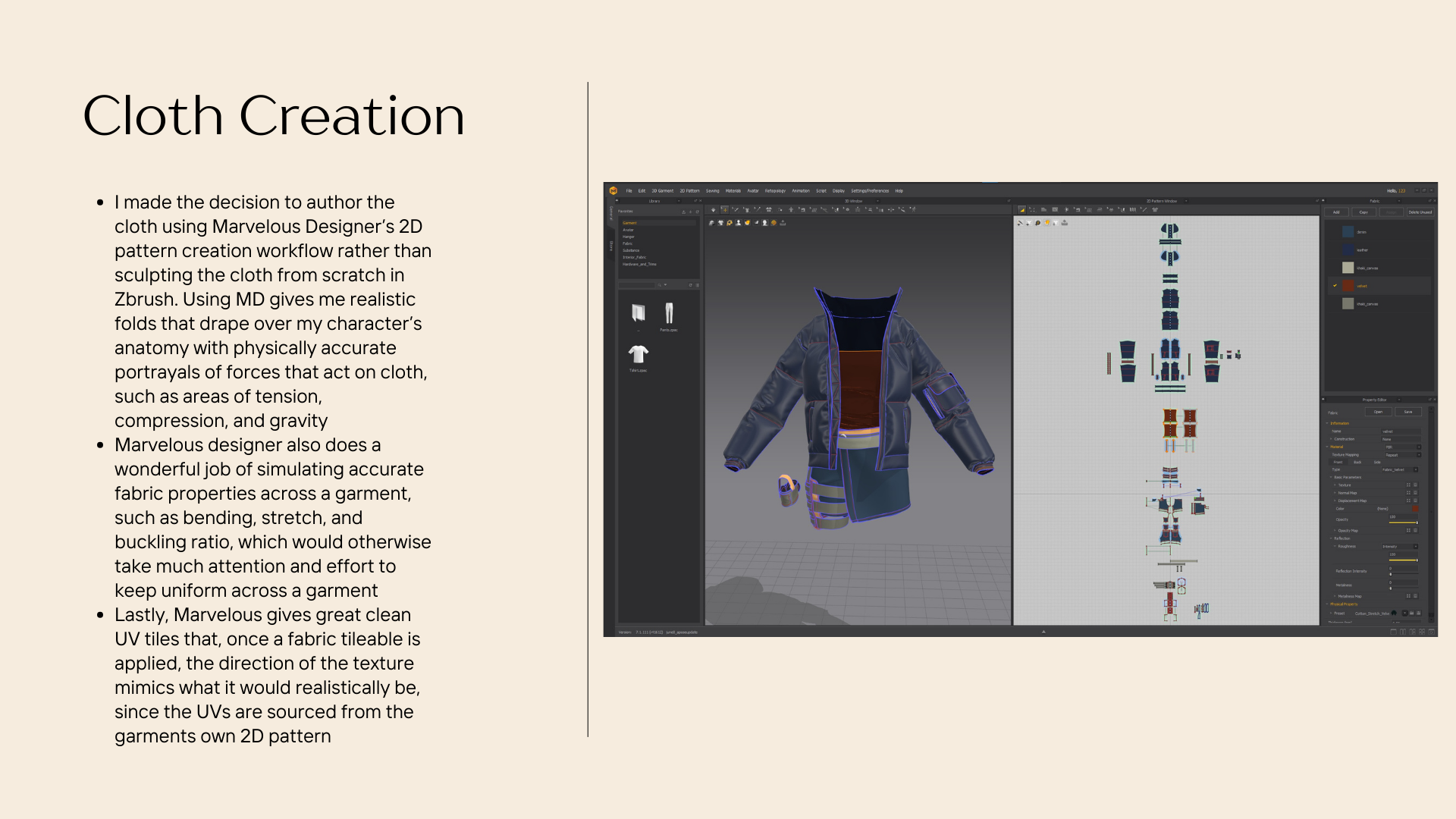Click the add-to-favorites plus icon in Library
The width and height of the screenshot is (1456, 819).
coord(690,212)
